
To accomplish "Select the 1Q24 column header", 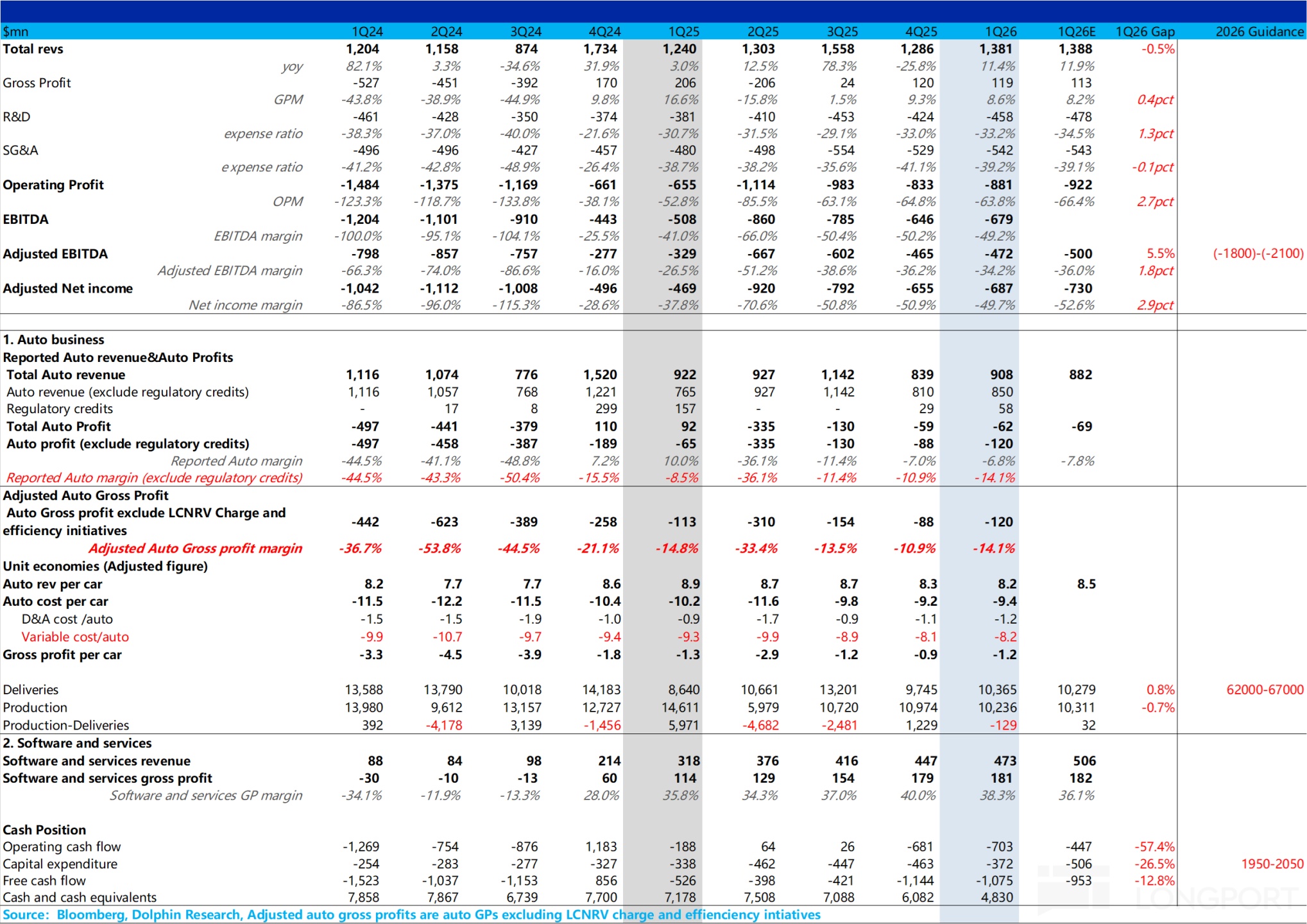I will pyautogui.click(x=367, y=31).
